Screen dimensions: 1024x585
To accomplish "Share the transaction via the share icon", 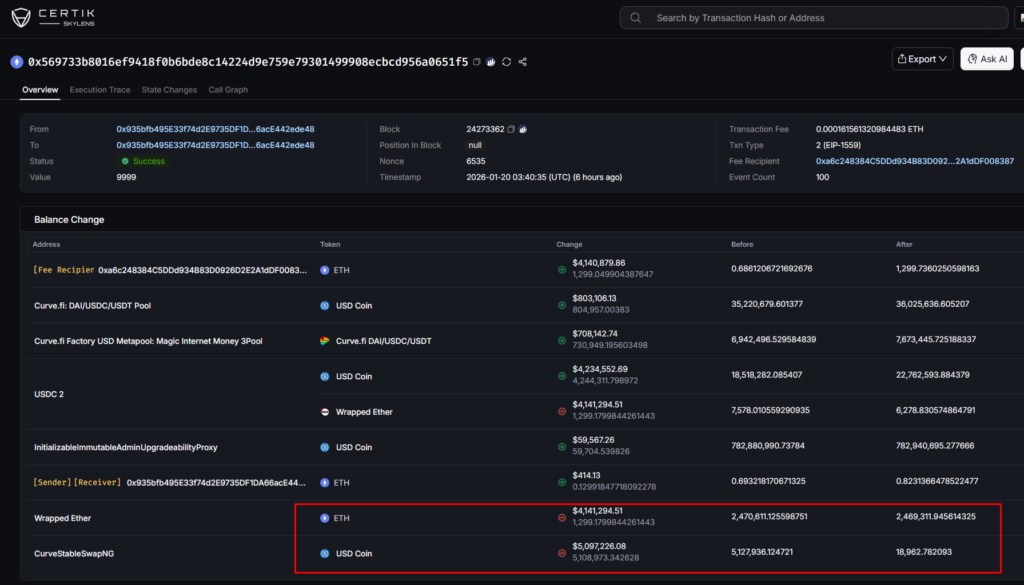I will [522, 61].
